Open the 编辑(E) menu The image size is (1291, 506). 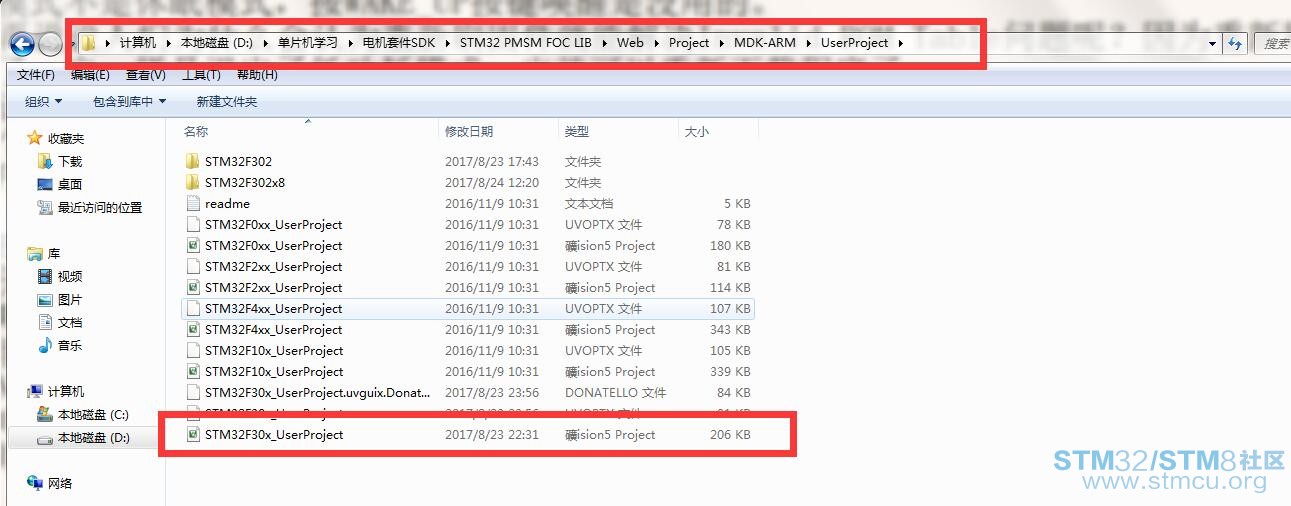(x=90, y=75)
